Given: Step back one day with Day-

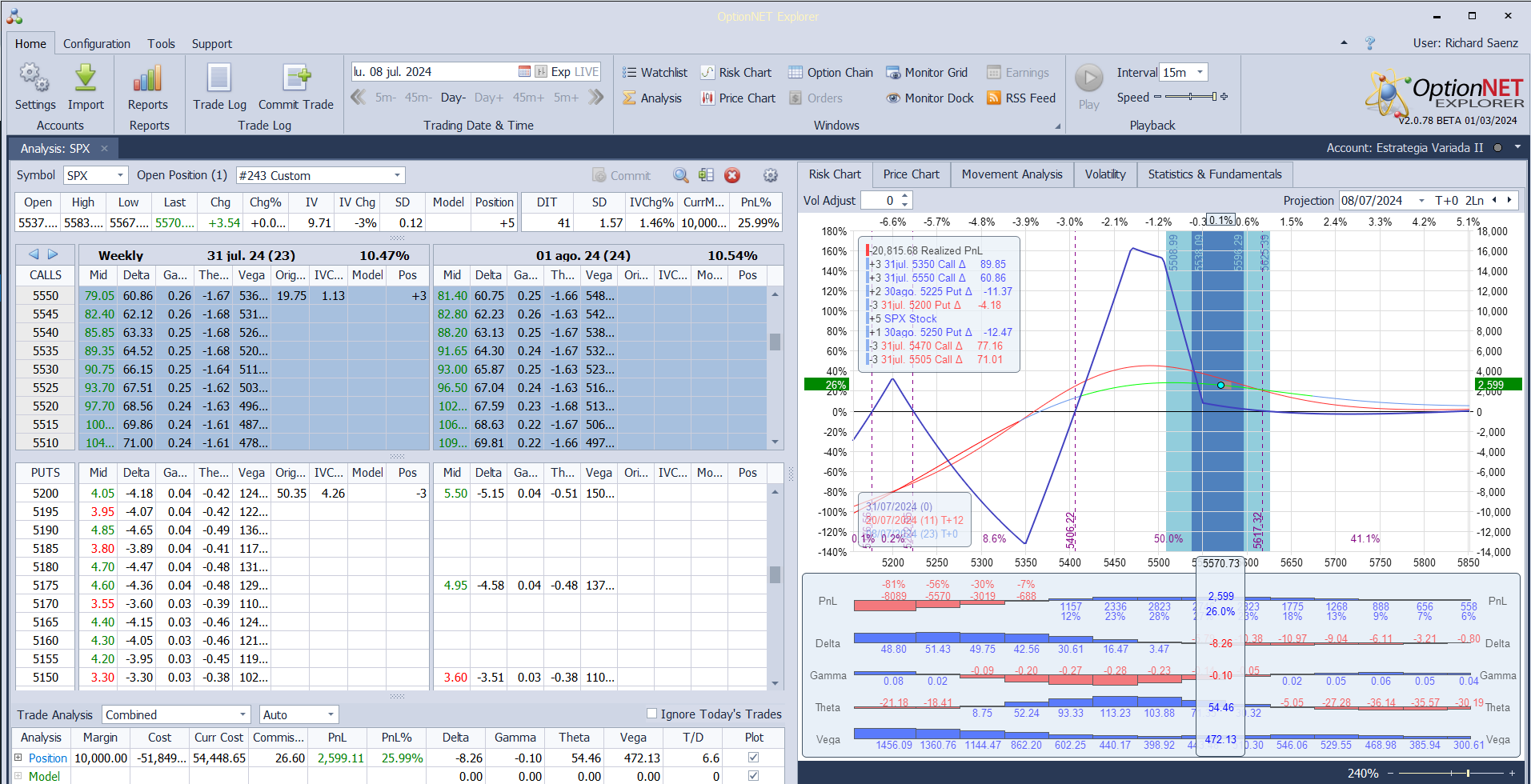Looking at the screenshot, I should click(x=453, y=98).
